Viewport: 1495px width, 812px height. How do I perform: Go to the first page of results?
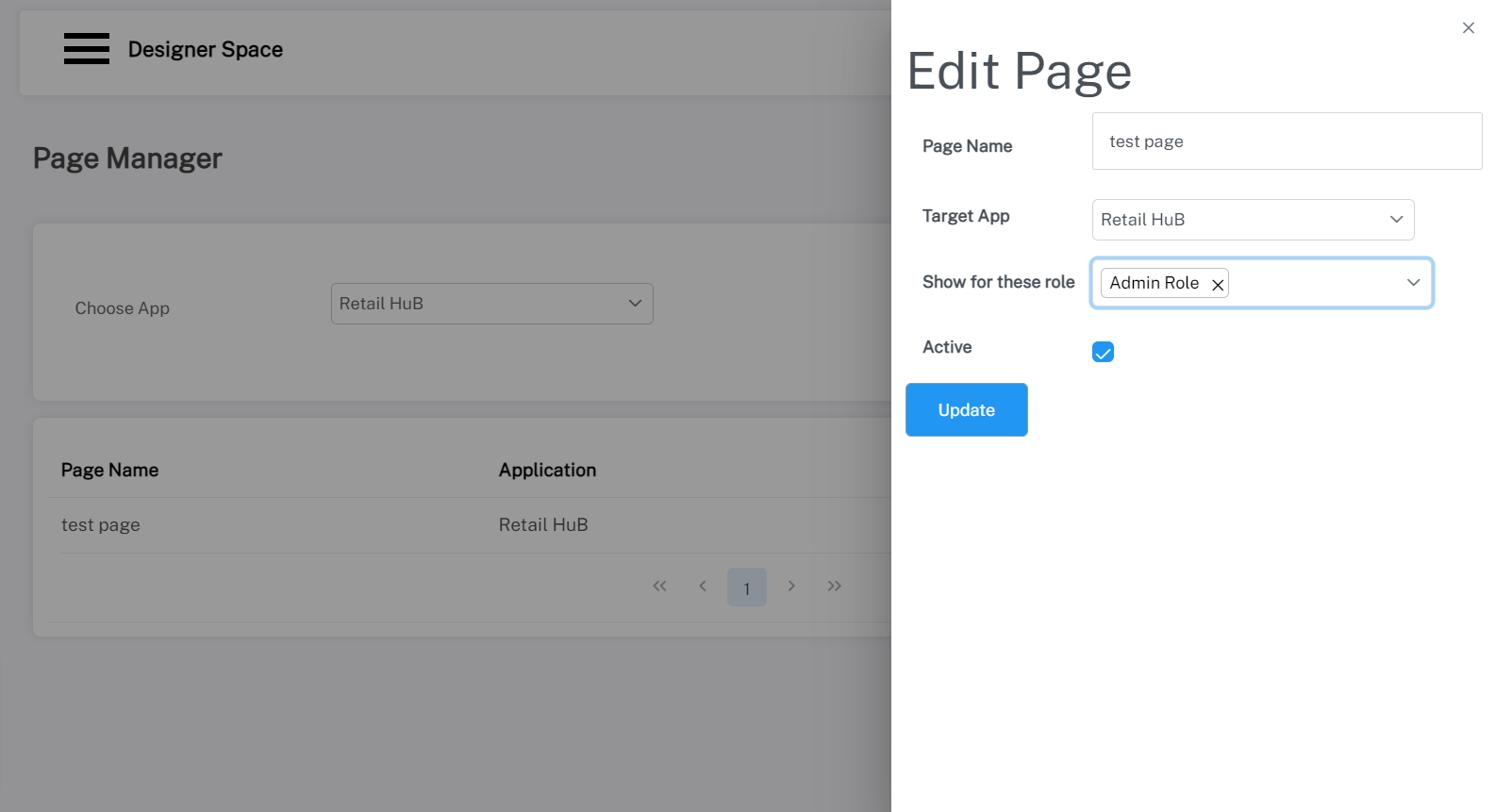(659, 587)
